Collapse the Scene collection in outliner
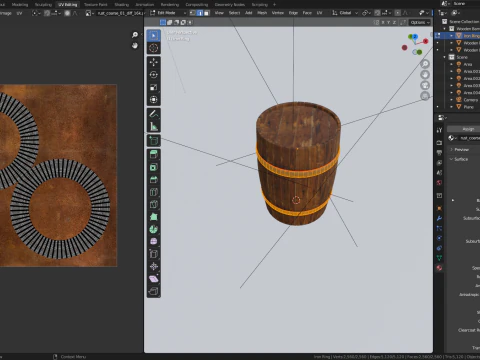The image size is (480, 360). [x=445, y=57]
